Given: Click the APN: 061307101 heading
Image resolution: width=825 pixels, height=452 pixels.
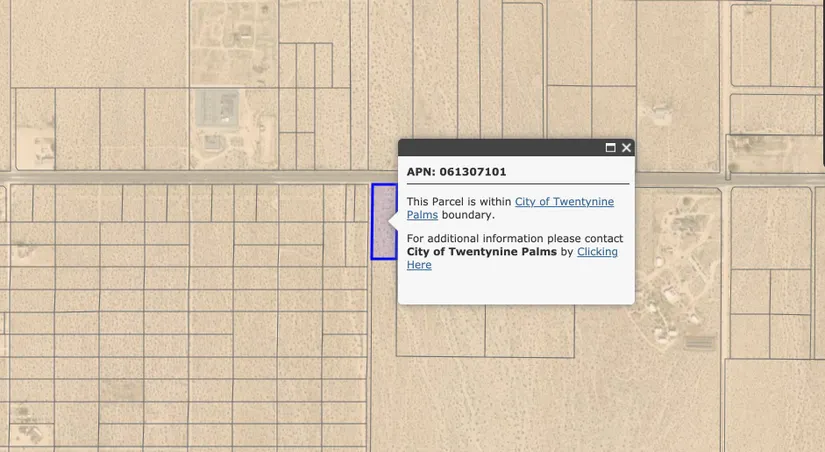Looking at the screenshot, I should pyautogui.click(x=456, y=172).
